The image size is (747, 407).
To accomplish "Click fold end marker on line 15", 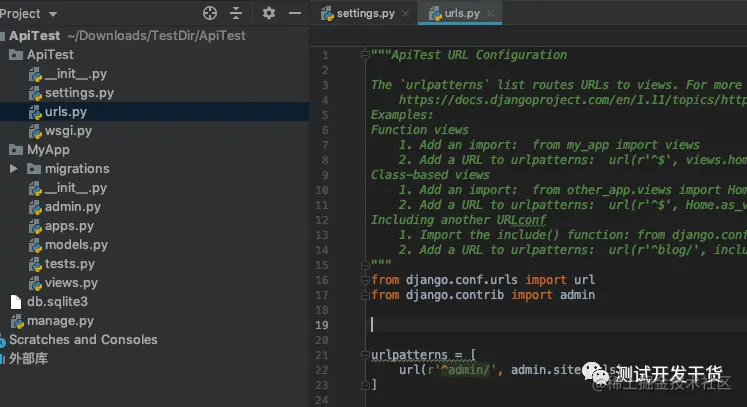I will [365, 265].
